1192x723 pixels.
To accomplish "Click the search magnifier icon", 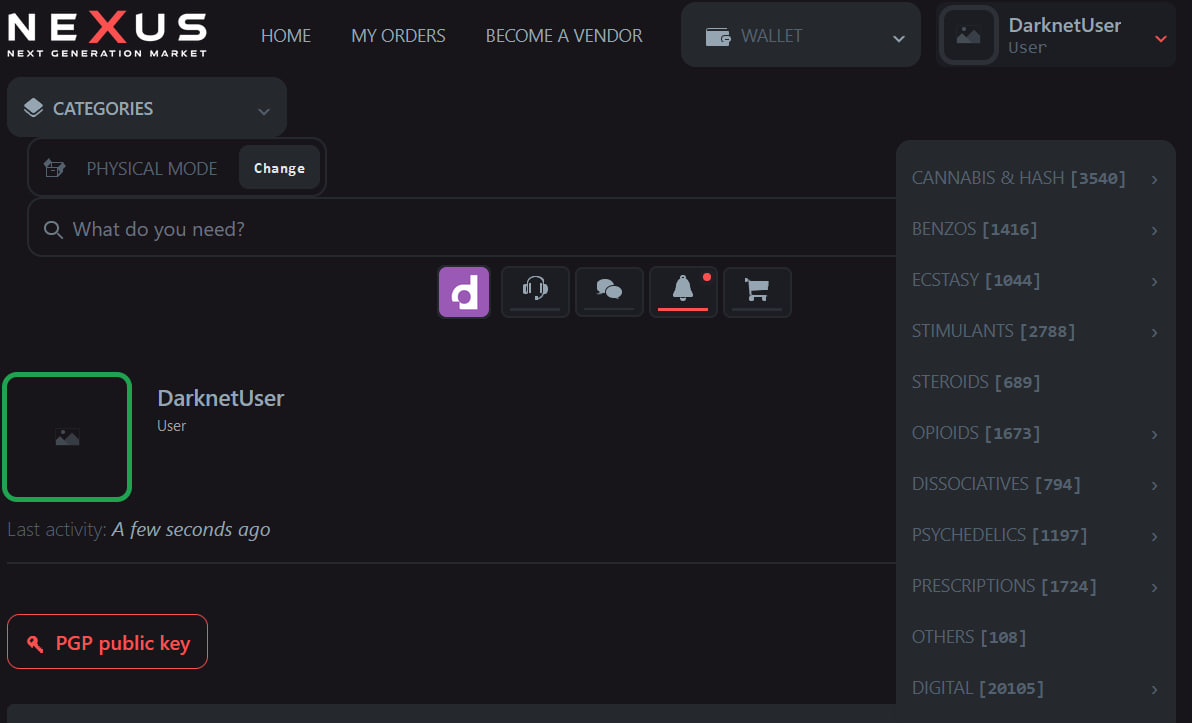I will (x=53, y=228).
